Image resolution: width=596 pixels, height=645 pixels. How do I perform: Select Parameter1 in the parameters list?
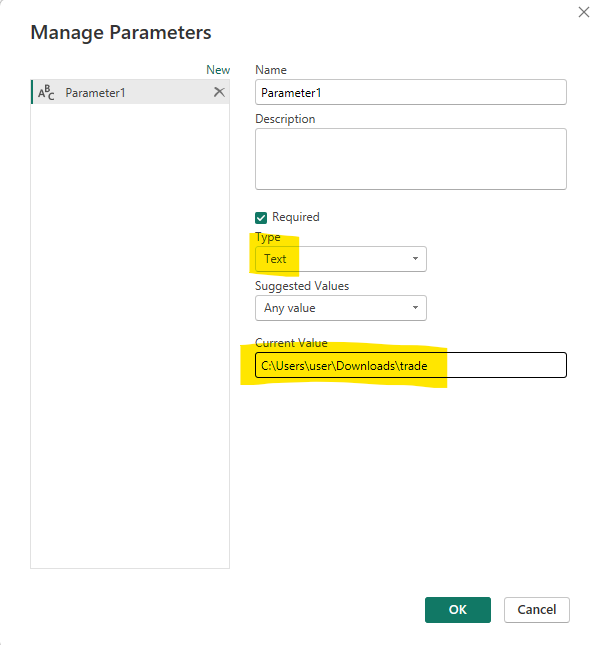[x=130, y=92]
